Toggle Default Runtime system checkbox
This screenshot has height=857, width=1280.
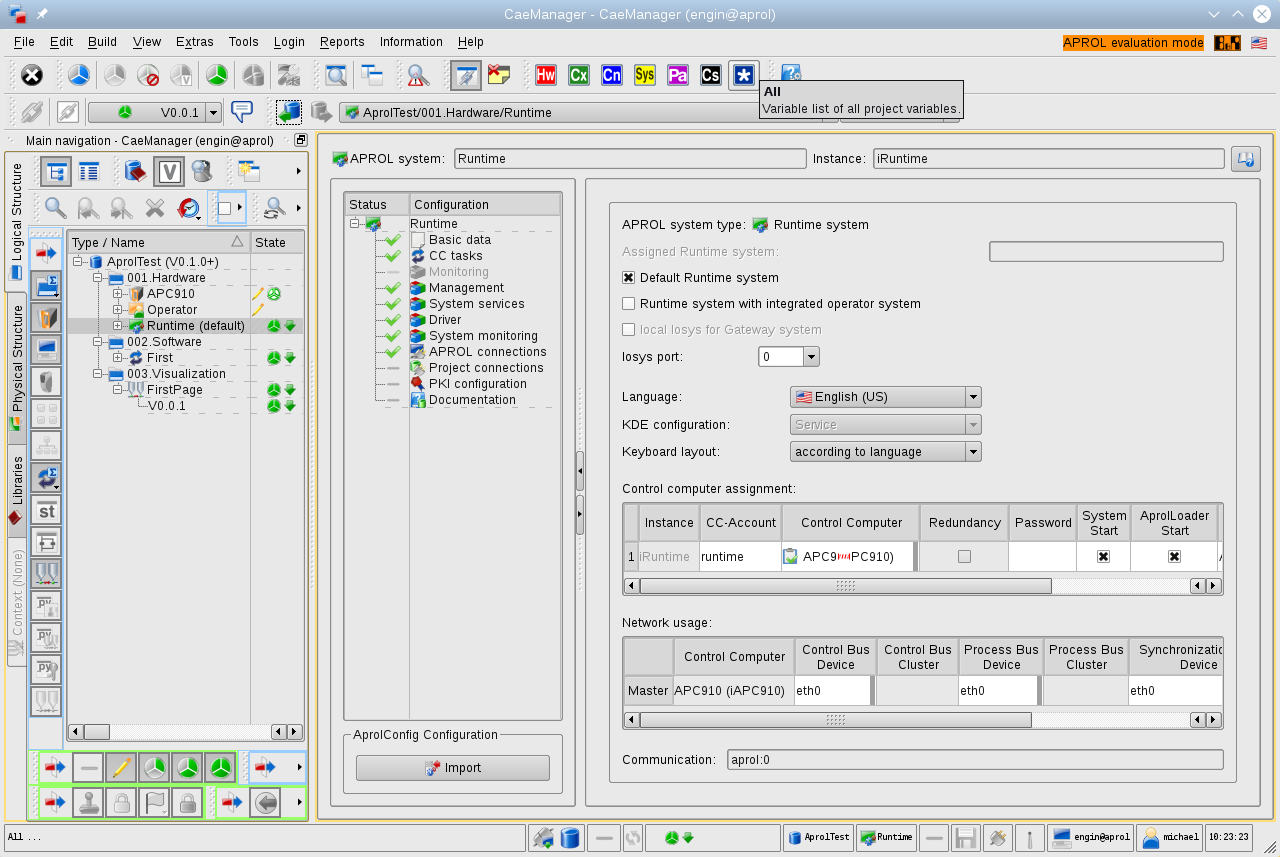[x=628, y=278]
